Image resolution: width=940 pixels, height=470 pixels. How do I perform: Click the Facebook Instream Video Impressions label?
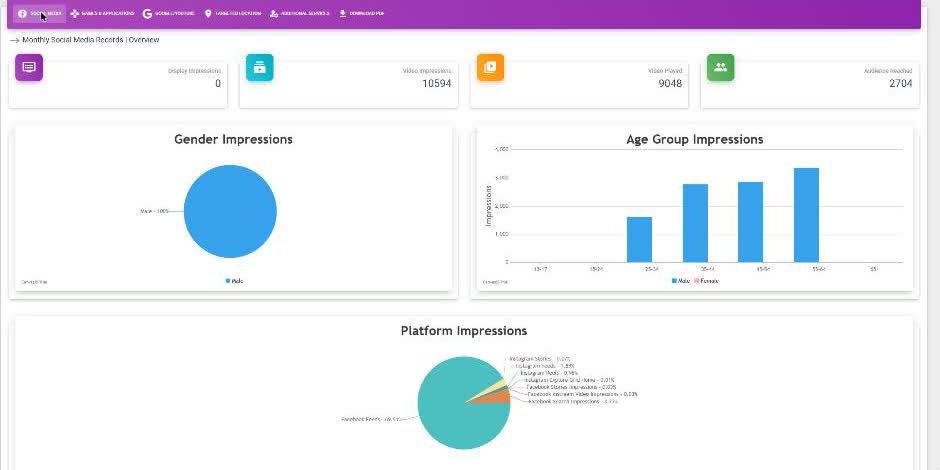582,394
